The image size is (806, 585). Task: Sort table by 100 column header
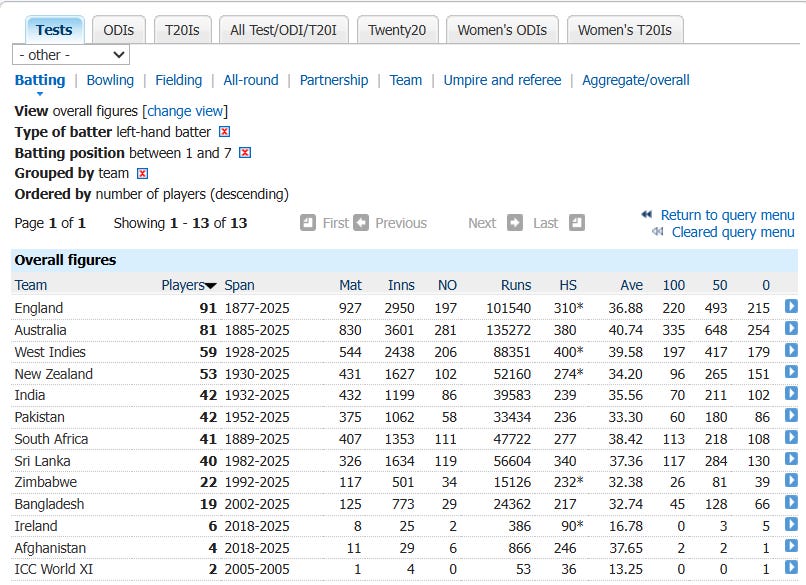click(674, 285)
